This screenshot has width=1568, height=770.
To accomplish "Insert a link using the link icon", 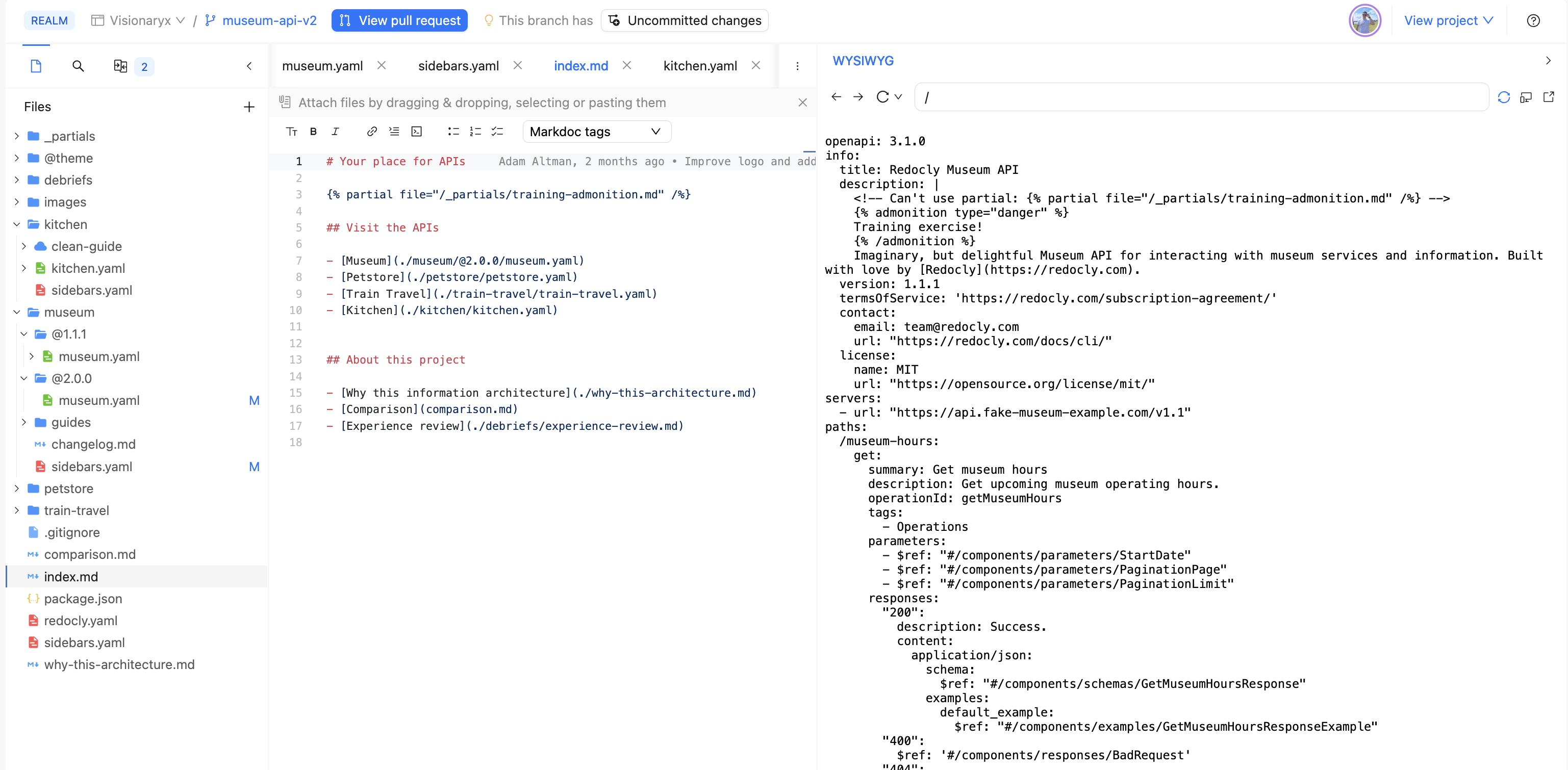I will point(372,132).
